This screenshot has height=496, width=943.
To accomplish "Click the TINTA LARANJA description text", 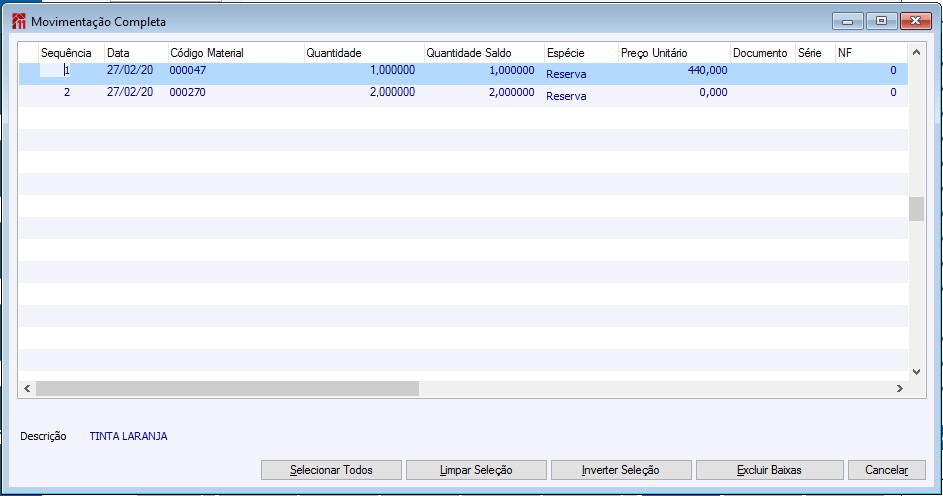I will pyautogui.click(x=128, y=436).
